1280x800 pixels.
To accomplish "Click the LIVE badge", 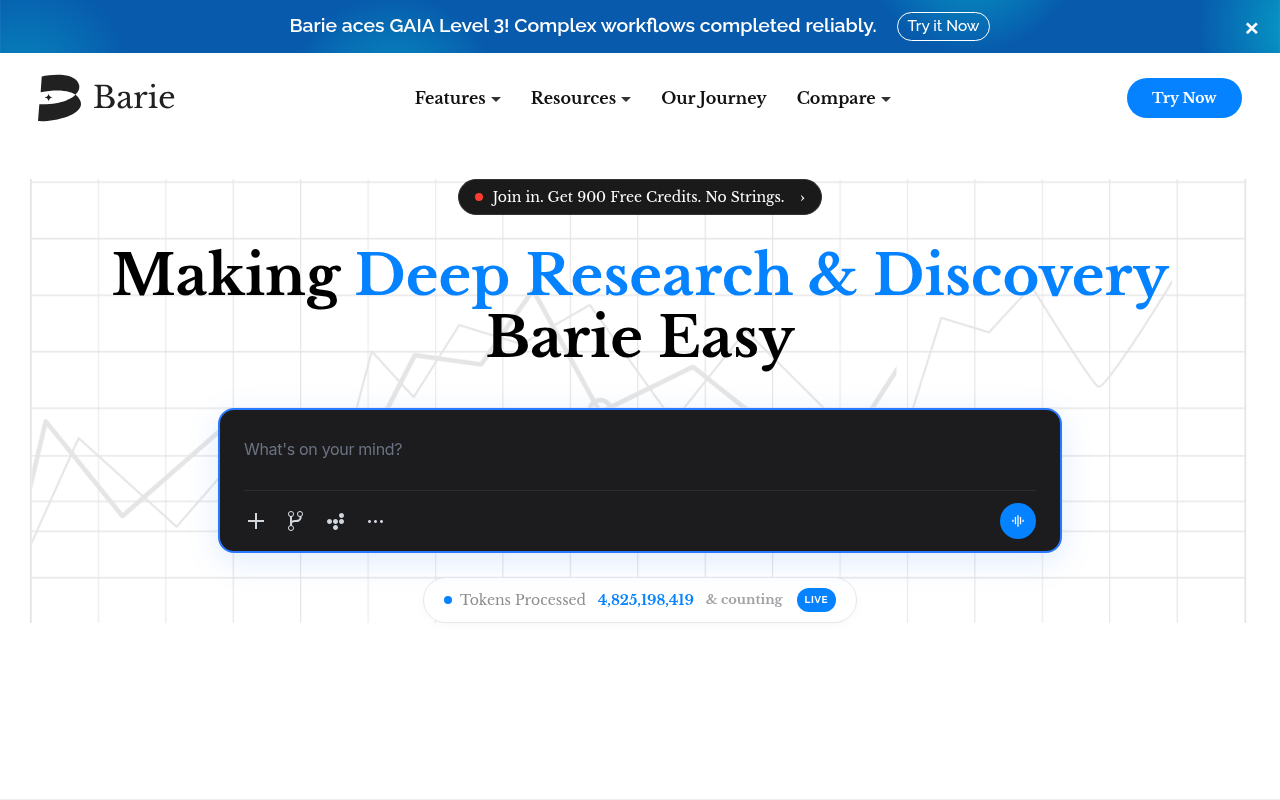I will pos(816,600).
